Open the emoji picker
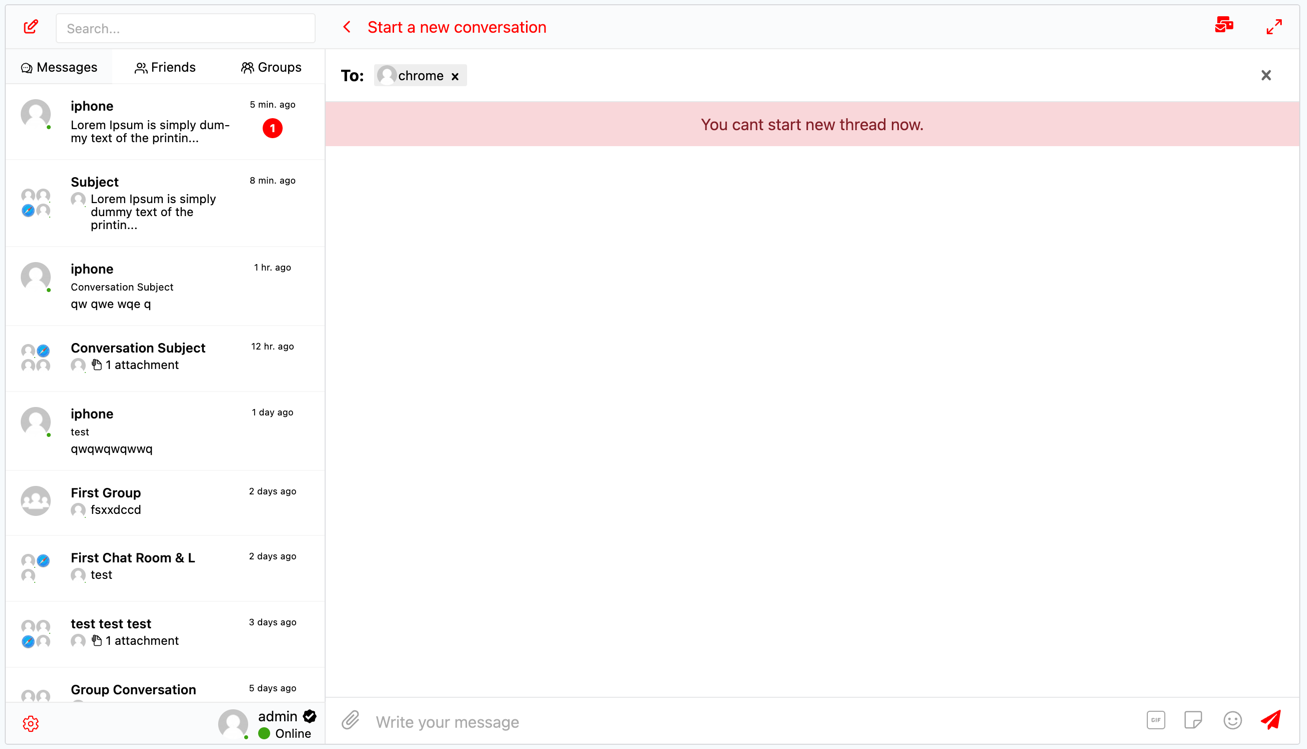 tap(1232, 719)
